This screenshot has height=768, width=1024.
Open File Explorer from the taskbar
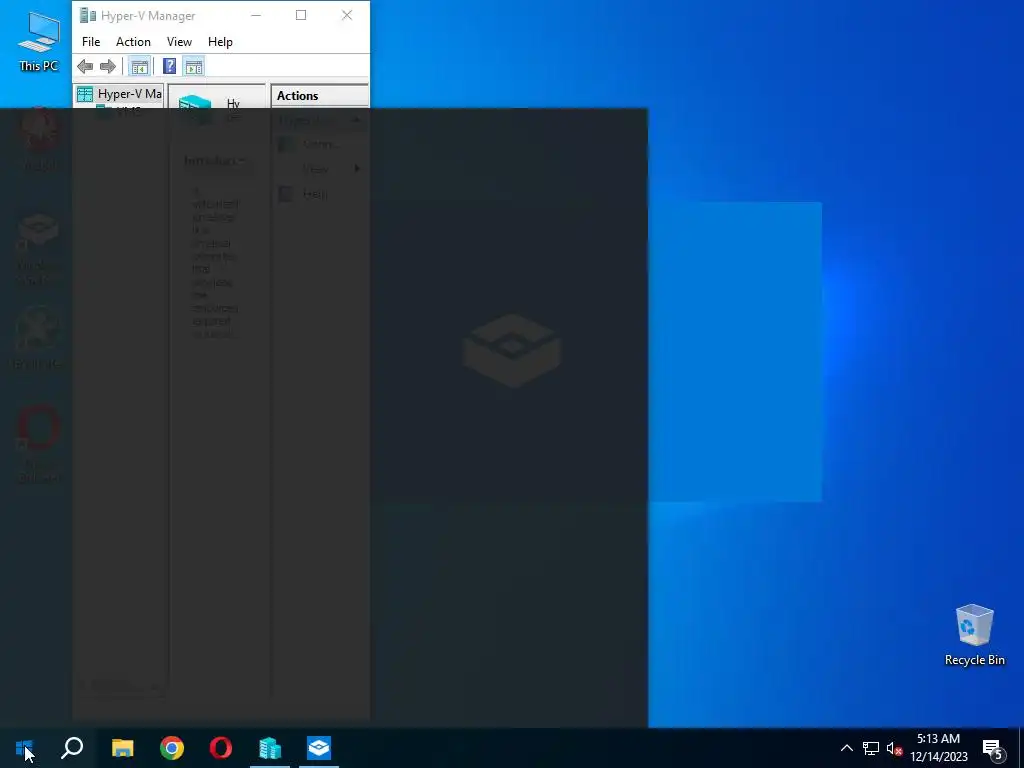pos(122,748)
